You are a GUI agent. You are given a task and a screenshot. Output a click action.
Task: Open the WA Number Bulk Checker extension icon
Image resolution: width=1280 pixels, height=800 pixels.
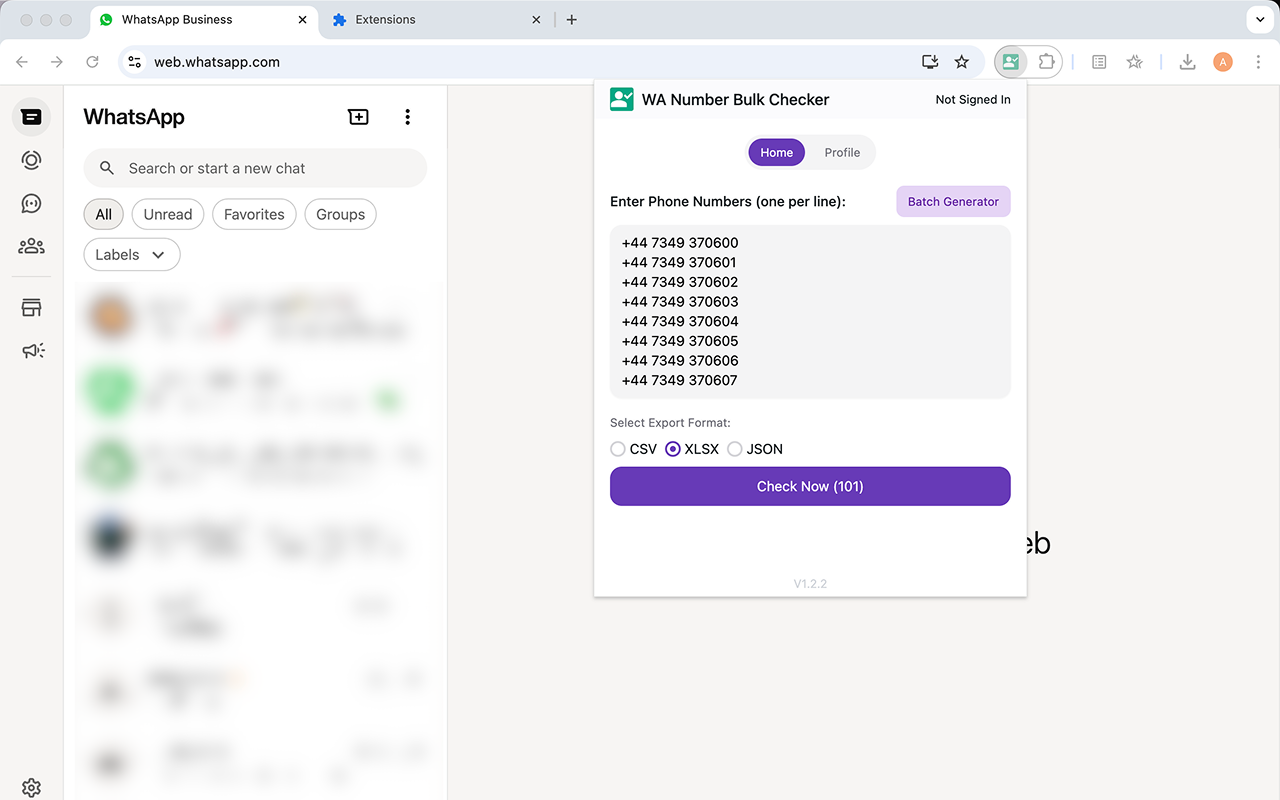tap(1010, 61)
